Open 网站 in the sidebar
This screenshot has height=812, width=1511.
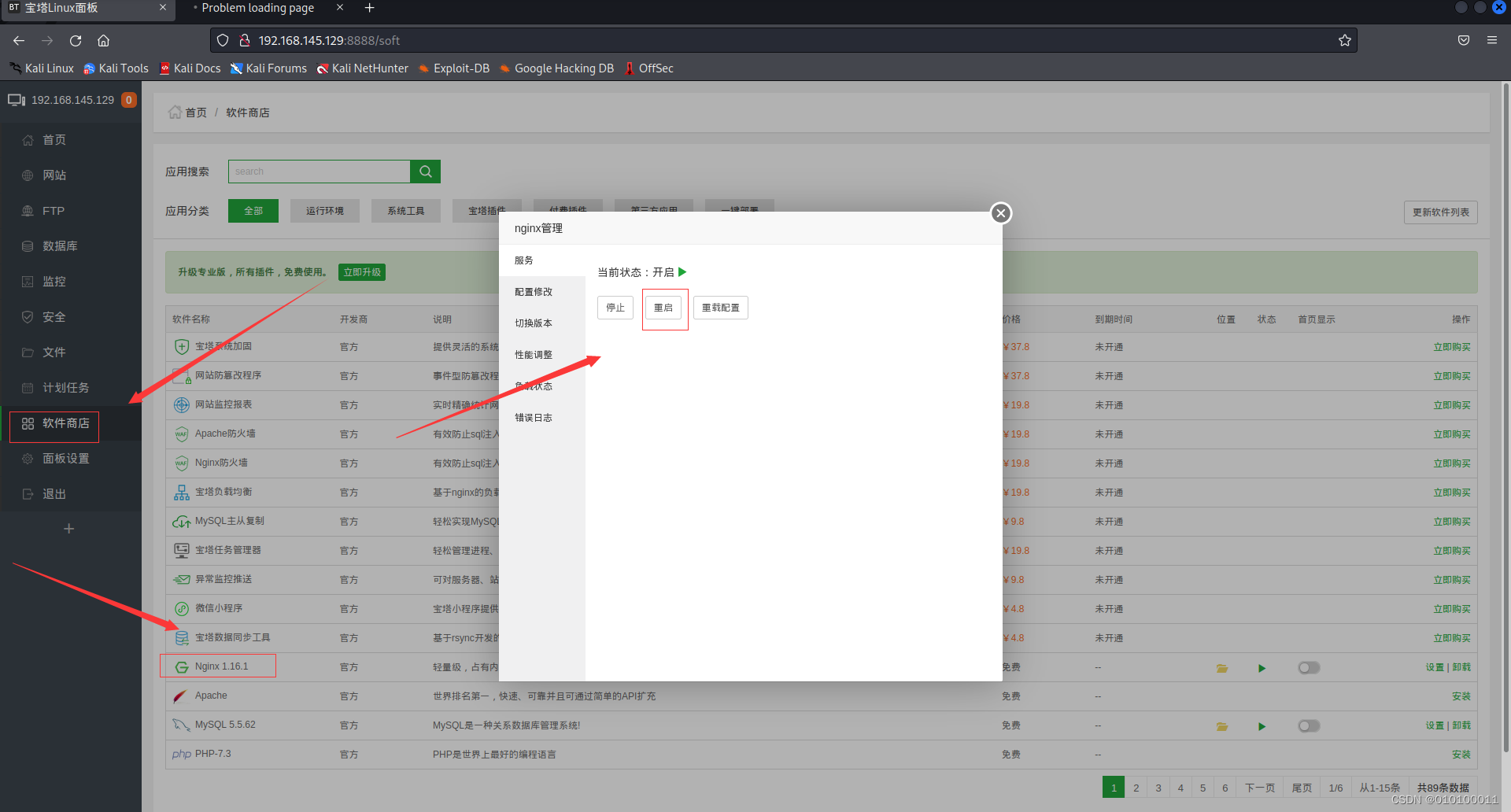point(54,175)
